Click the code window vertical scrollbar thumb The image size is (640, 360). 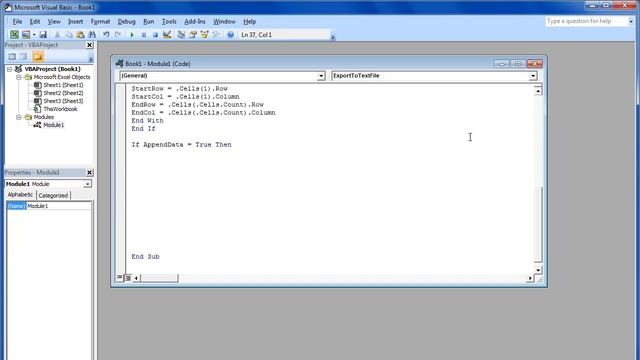[538, 224]
